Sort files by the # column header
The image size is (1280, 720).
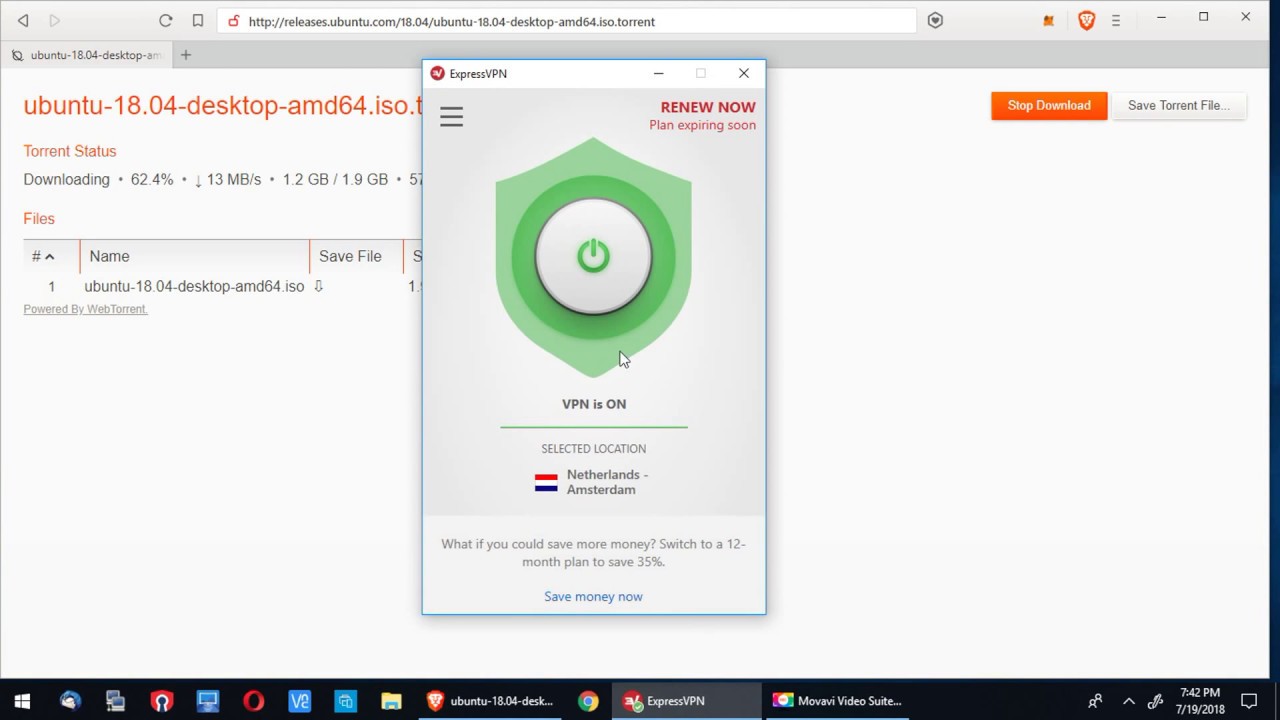43,256
